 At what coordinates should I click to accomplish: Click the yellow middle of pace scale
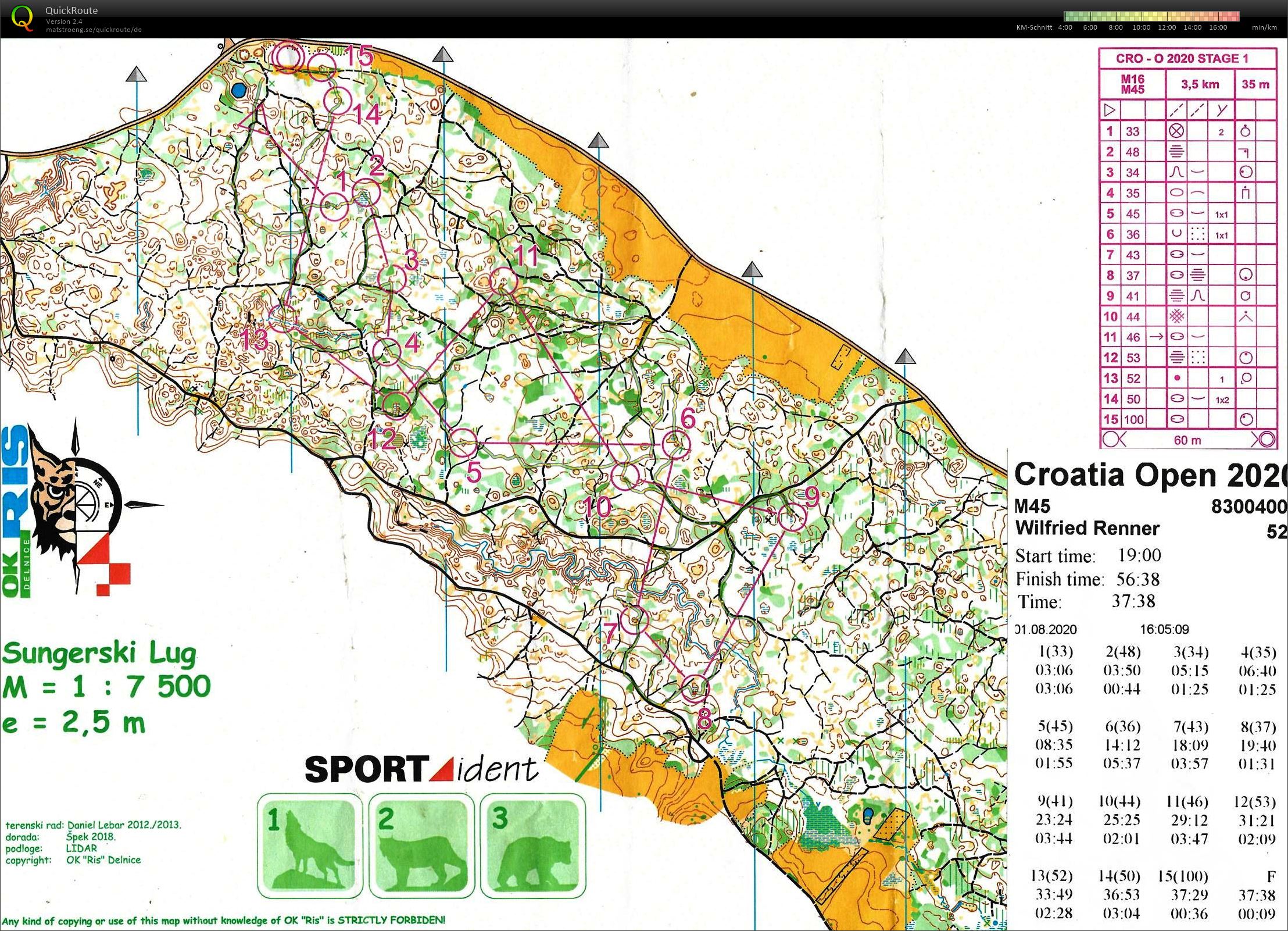pyautogui.click(x=1151, y=16)
